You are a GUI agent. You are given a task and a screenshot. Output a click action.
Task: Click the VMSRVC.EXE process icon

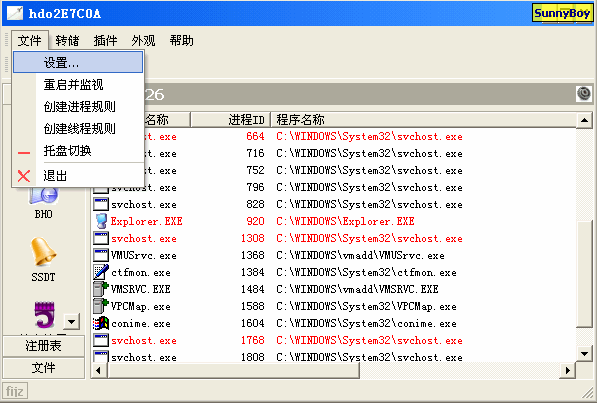coord(101,289)
